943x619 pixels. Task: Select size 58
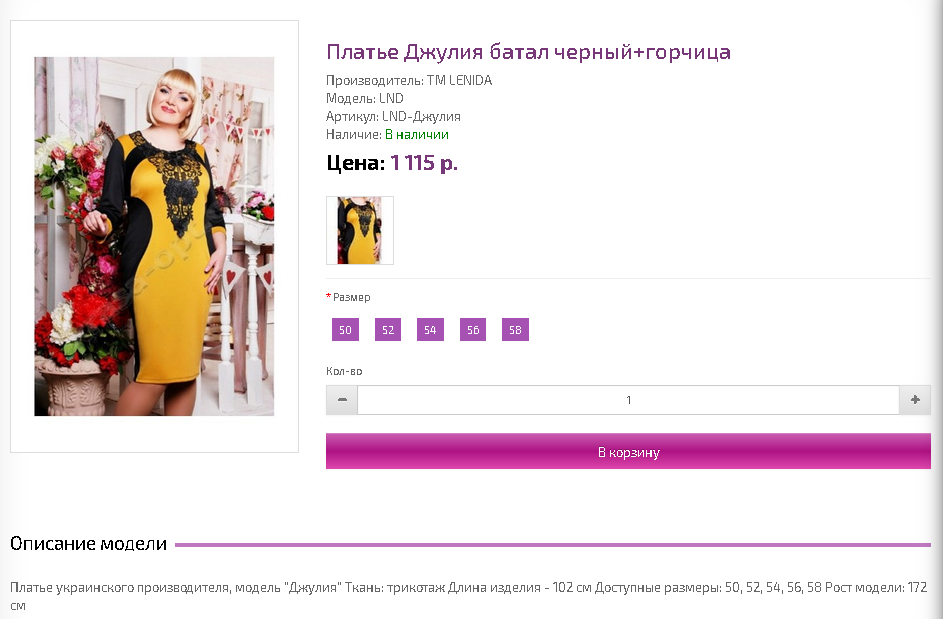515,330
